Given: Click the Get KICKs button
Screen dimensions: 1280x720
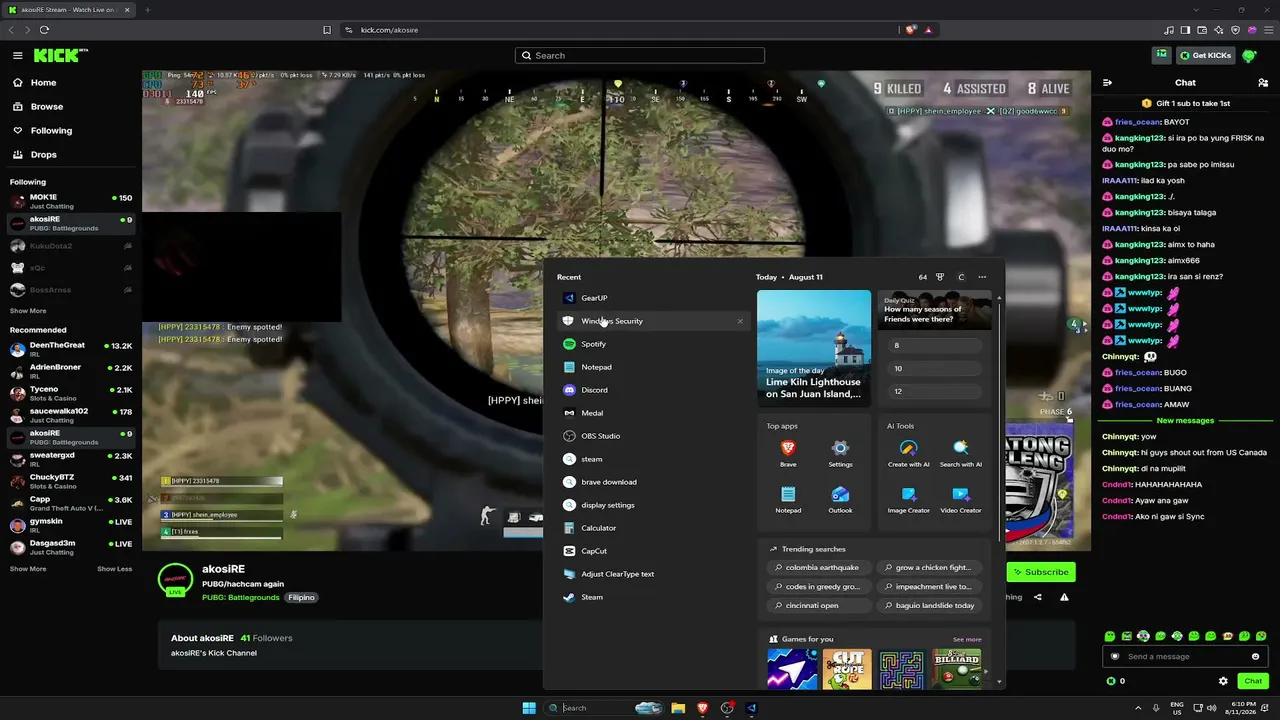Looking at the screenshot, I should [1205, 55].
